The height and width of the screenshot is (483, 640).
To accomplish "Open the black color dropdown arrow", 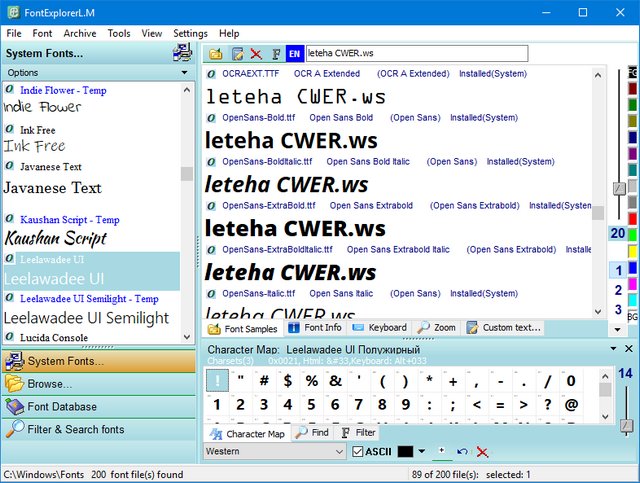I will [422, 452].
